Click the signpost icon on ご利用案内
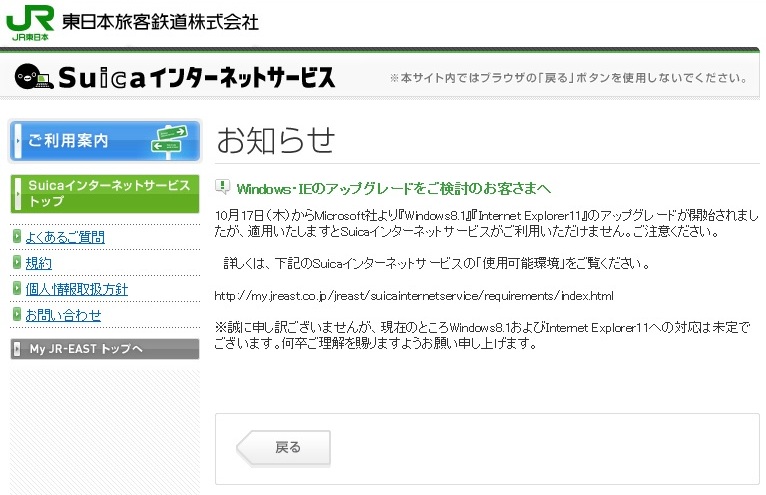The image size is (766, 495). (169, 141)
